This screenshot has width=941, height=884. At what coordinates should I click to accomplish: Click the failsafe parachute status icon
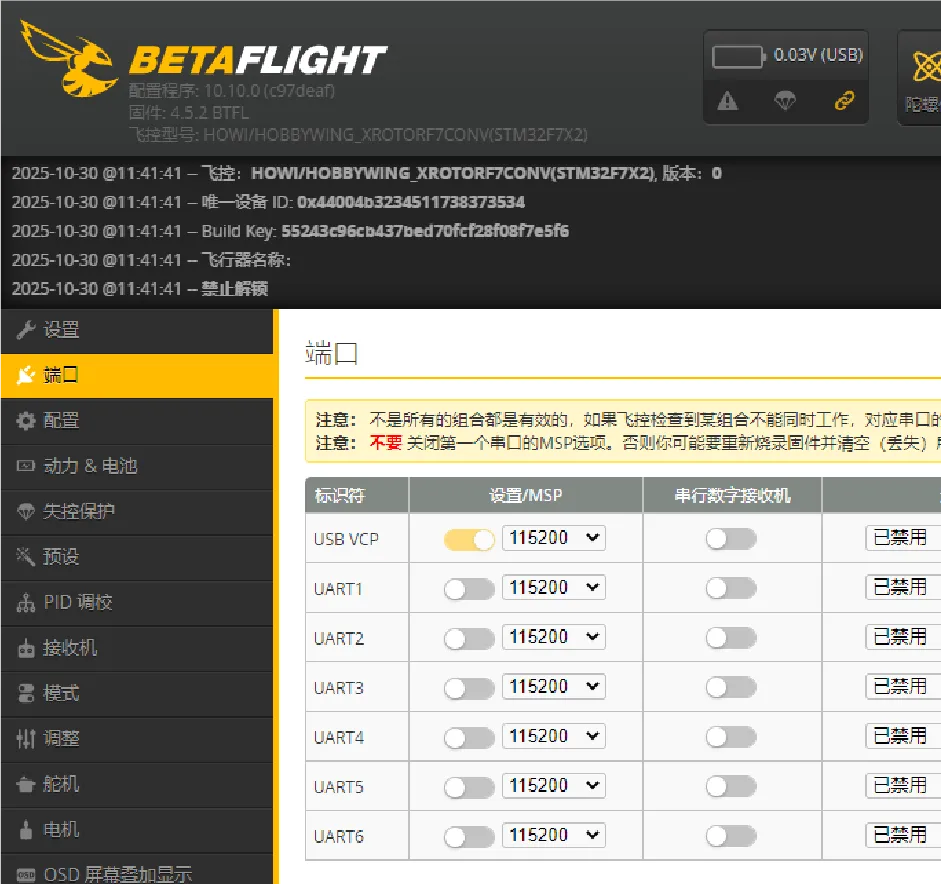coord(786,101)
